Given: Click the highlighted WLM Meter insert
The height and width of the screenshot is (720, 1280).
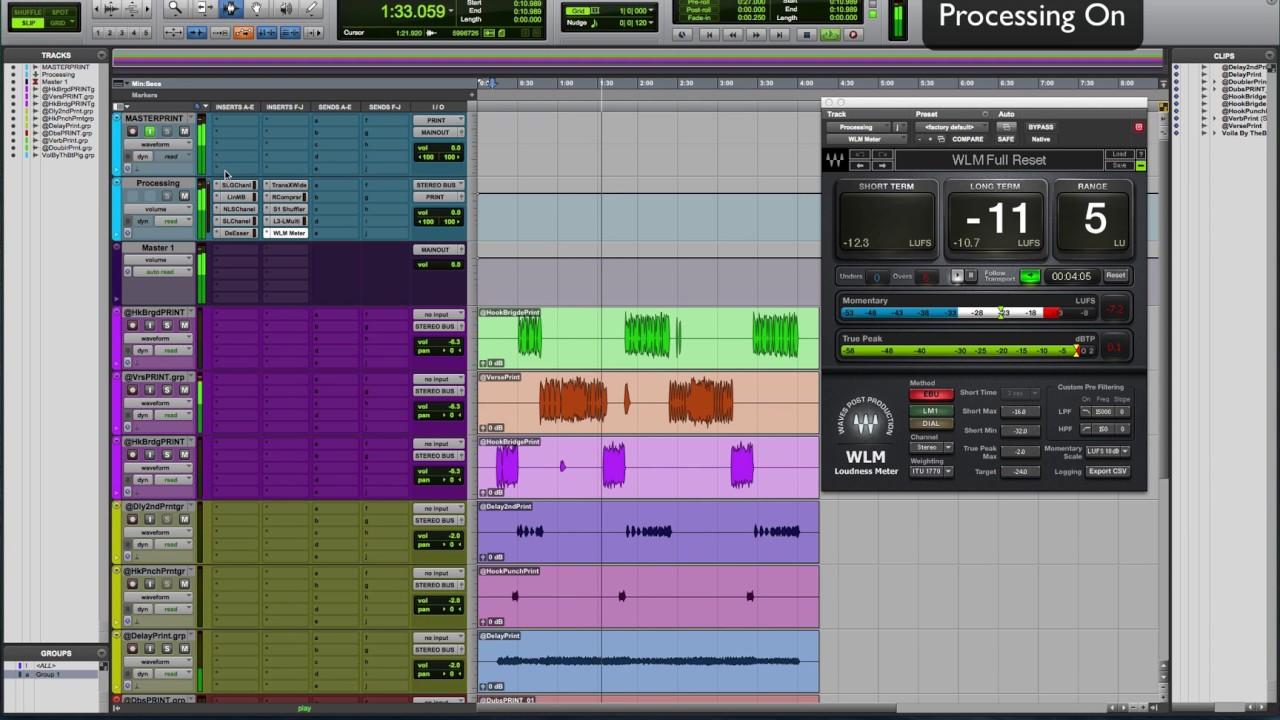Looking at the screenshot, I should 287,233.
